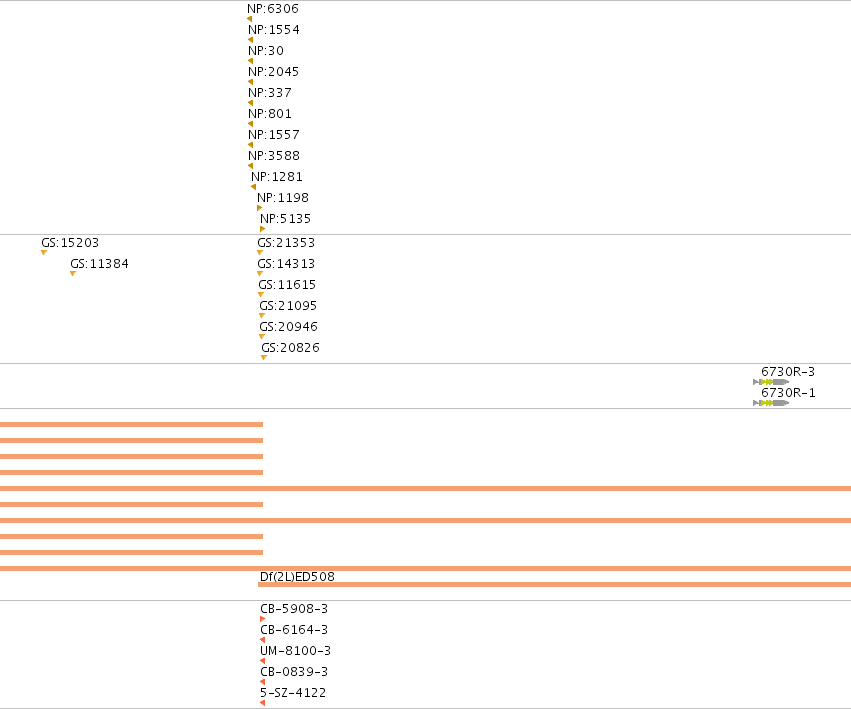Click the insertion marker under NP:6306
This screenshot has width=851, height=709.
(250, 19)
